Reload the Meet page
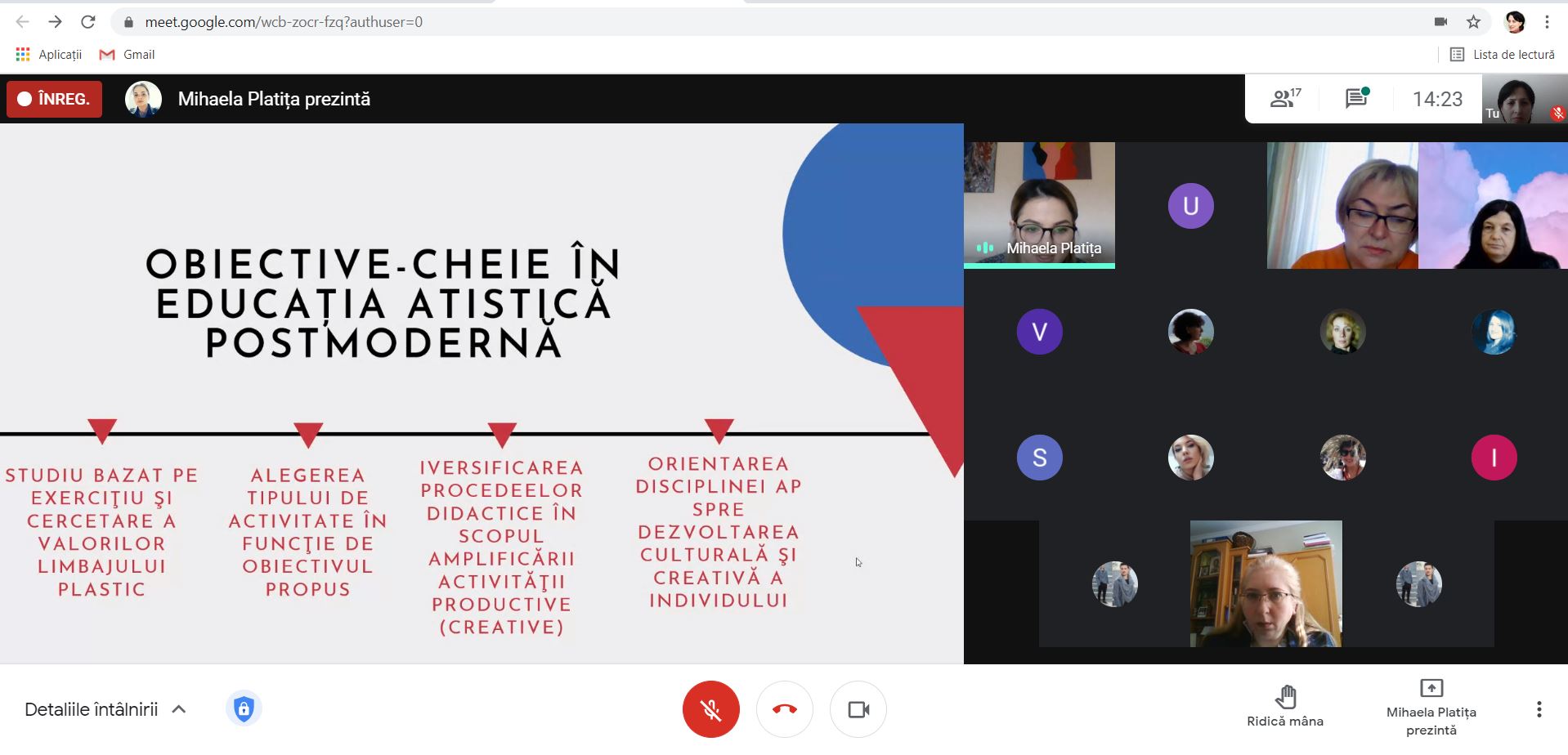1568x755 pixels. [88, 22]
